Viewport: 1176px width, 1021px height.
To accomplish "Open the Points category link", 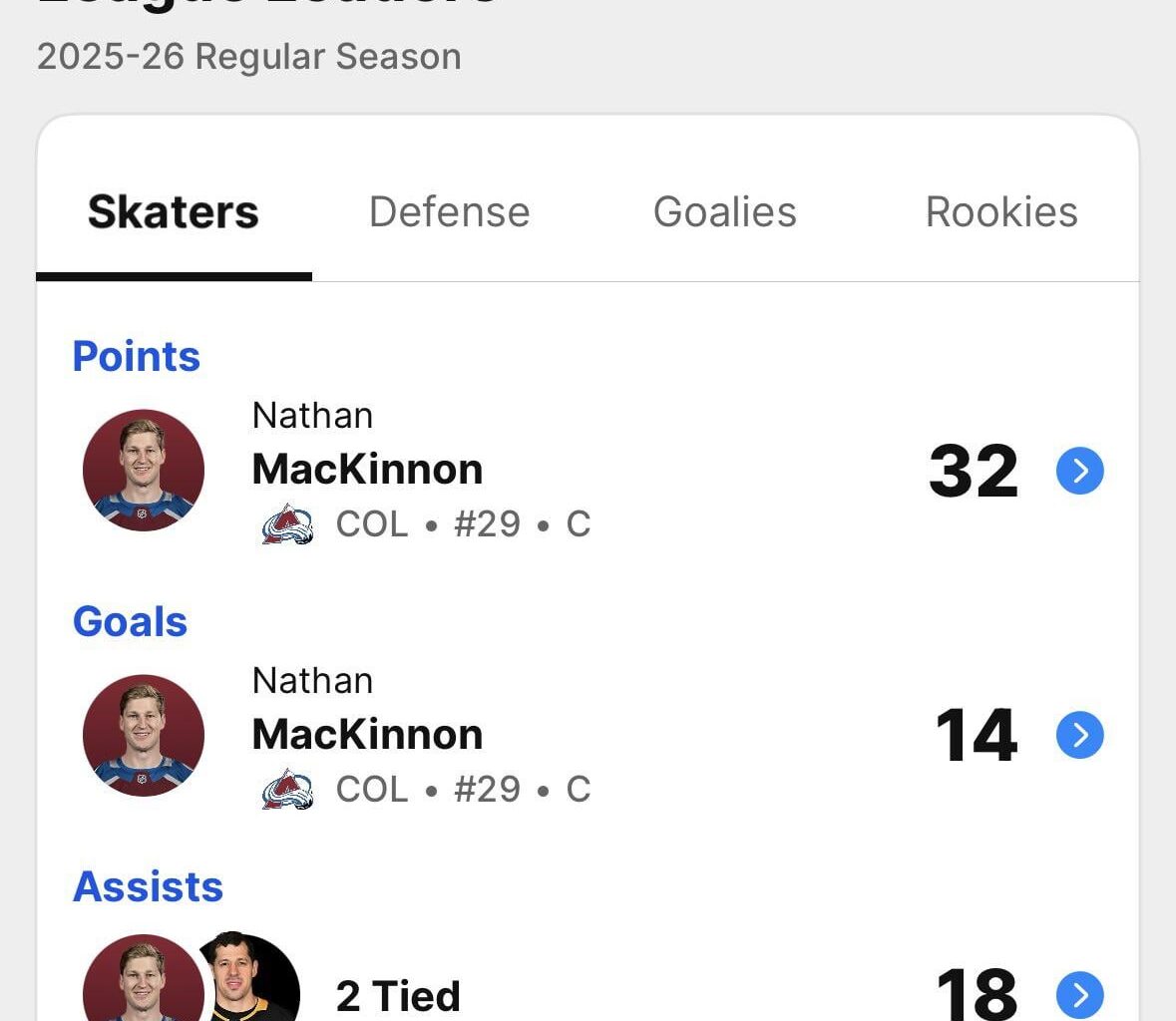I will coord(137,357).
